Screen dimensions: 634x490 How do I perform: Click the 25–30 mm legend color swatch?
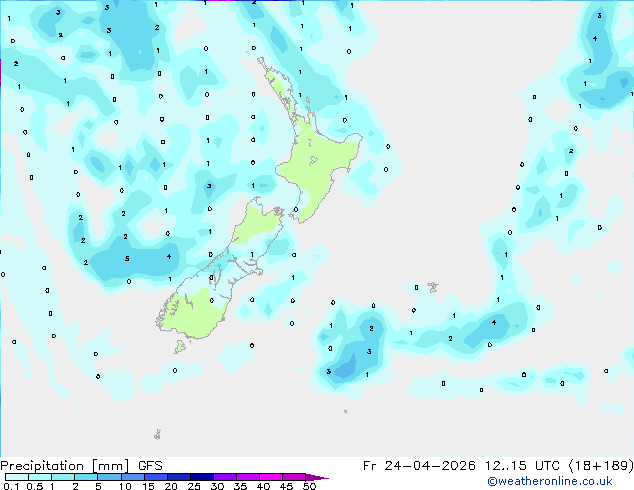[201, 477]
